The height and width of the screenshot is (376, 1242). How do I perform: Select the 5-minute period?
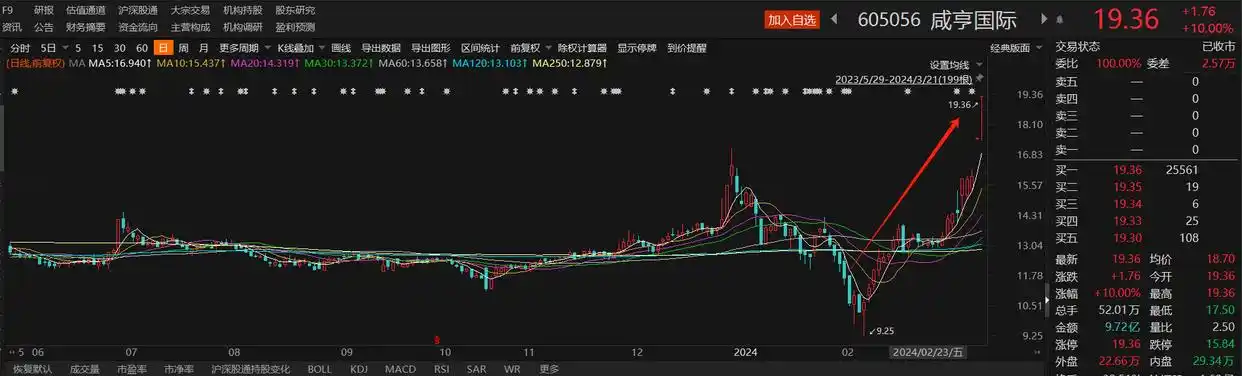point(79,47)
